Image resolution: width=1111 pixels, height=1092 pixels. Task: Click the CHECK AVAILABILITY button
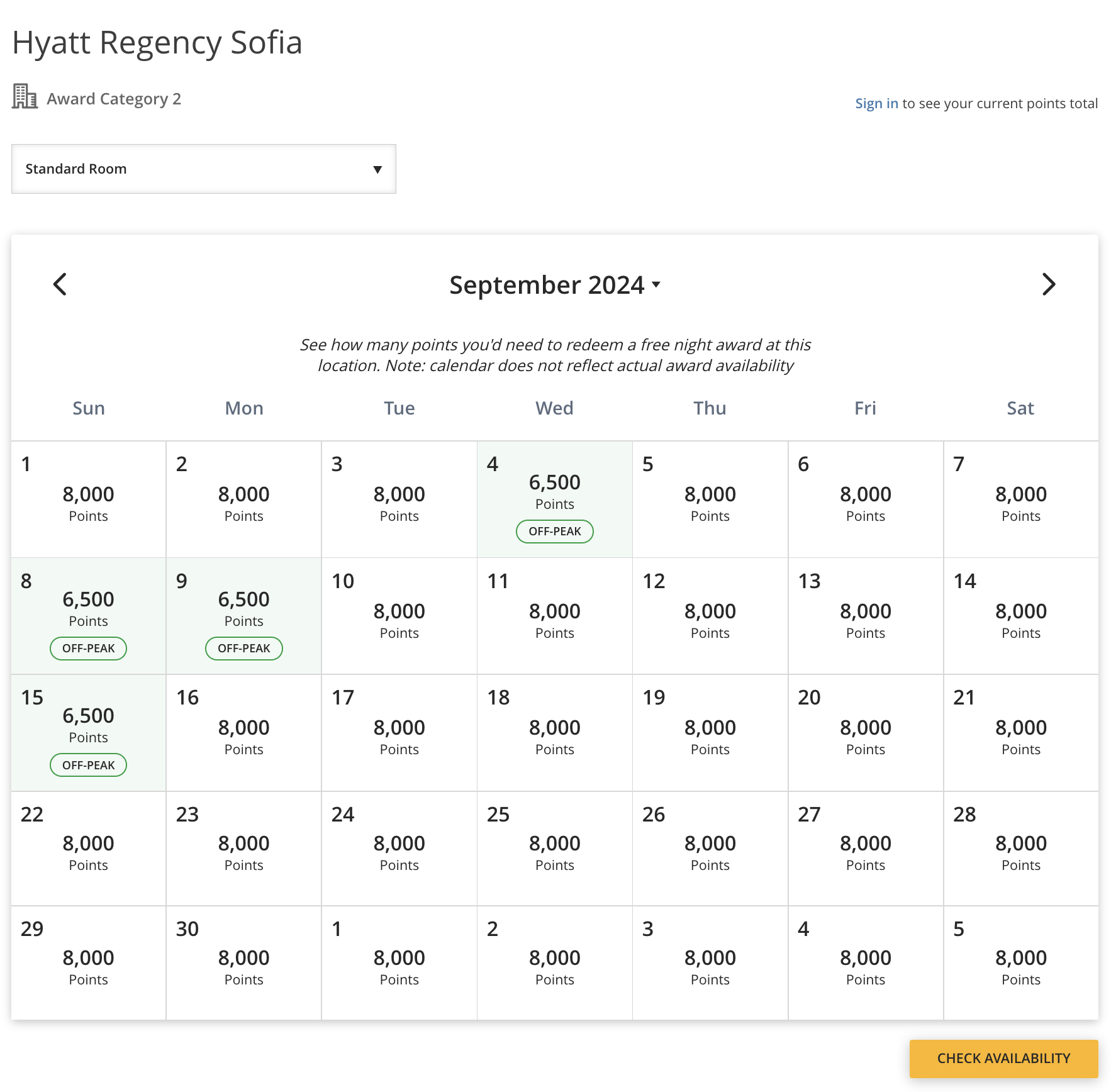(1004, 1059)
